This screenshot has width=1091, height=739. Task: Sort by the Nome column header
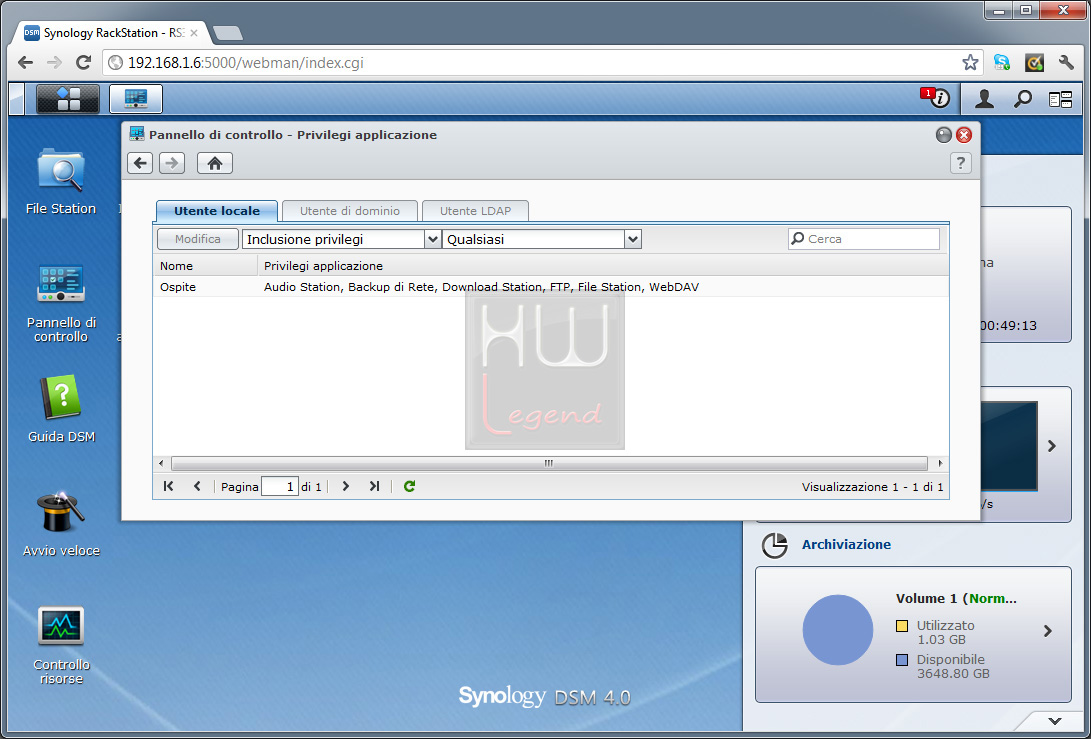205,266
